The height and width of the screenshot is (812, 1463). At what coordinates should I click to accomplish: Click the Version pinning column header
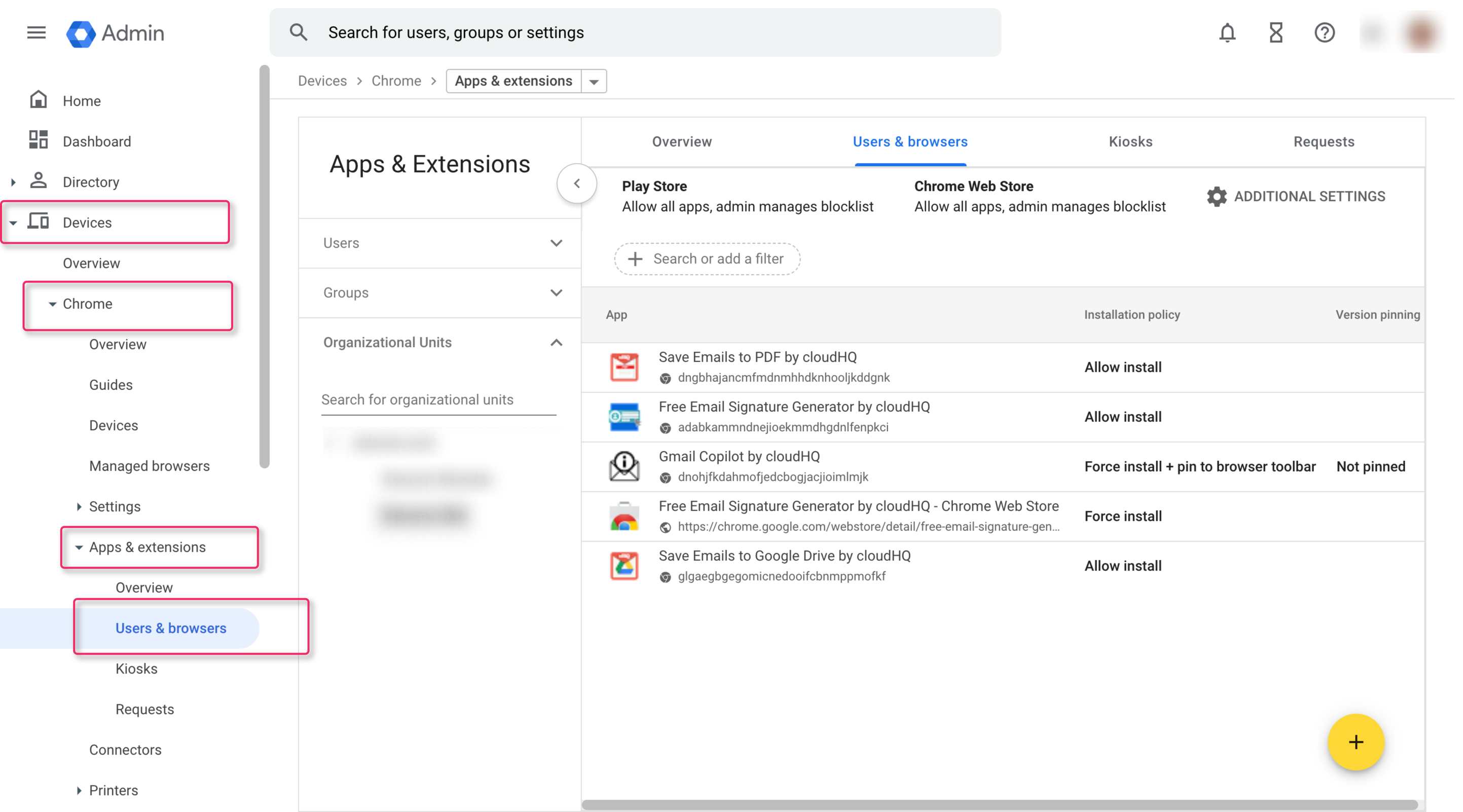1377,315
